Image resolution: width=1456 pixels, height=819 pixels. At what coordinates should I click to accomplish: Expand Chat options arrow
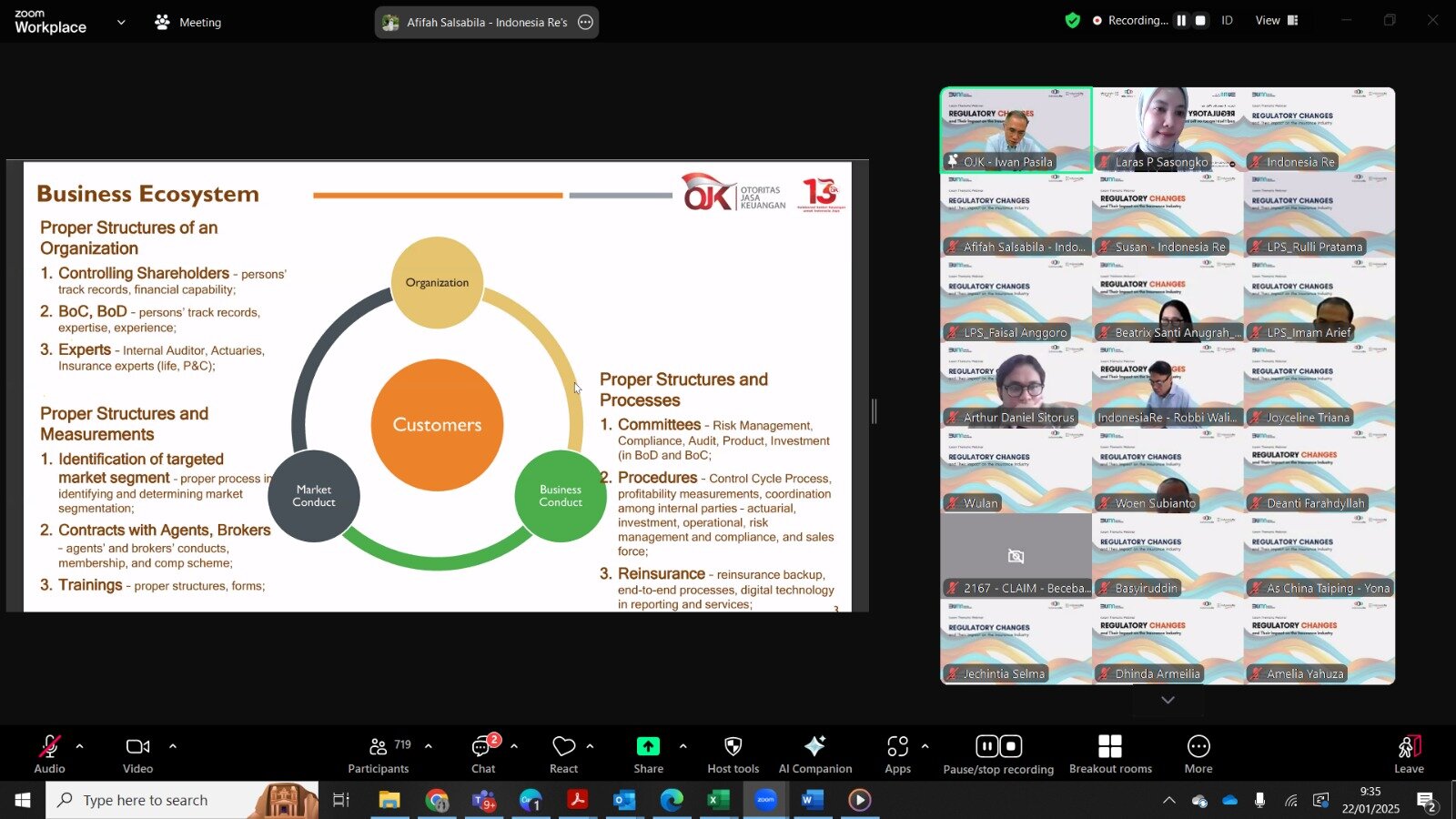click(514, 746)
